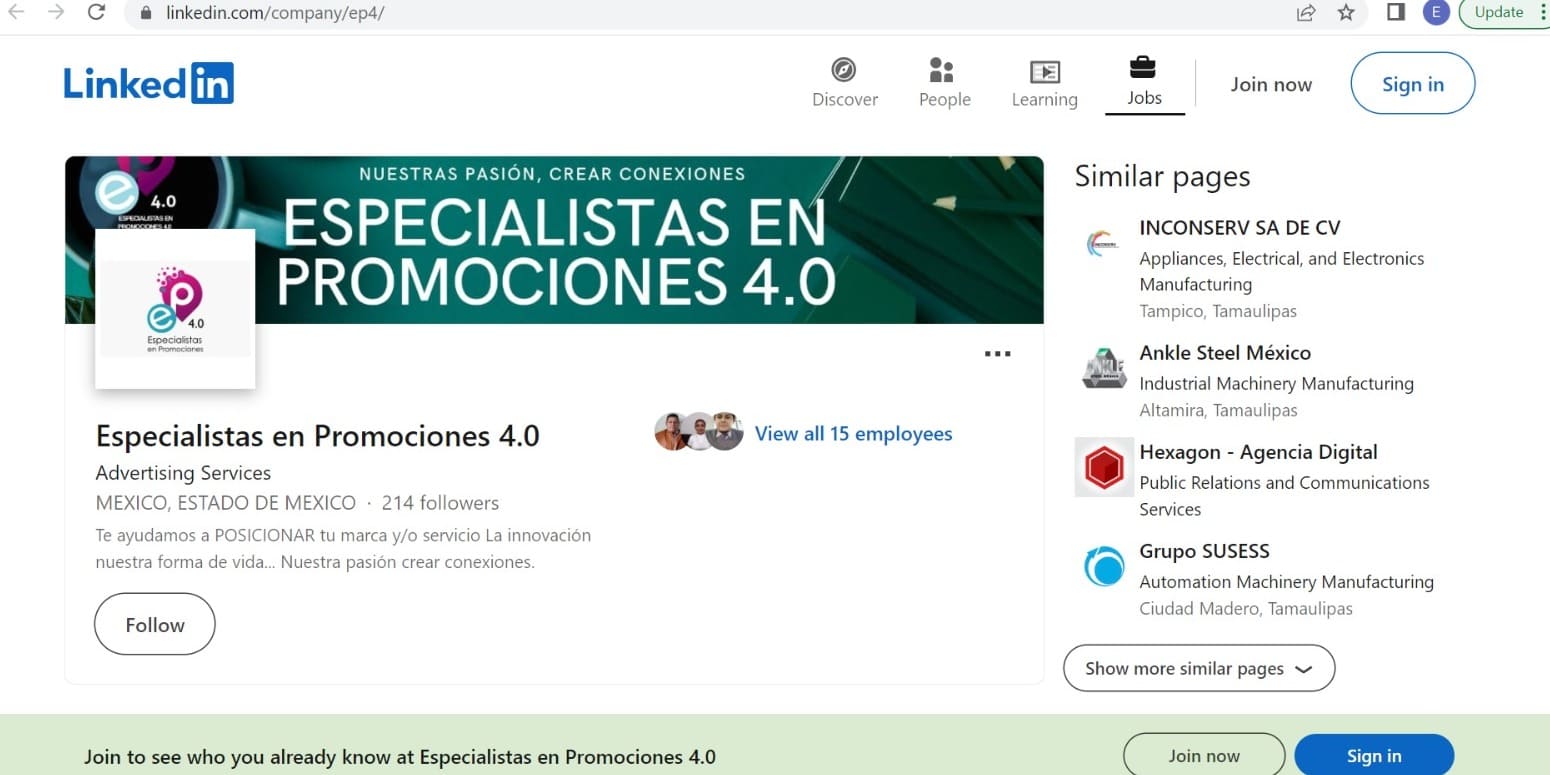
Task: Bookmark this page with the star icon
Action: [x=1346, y=13]
